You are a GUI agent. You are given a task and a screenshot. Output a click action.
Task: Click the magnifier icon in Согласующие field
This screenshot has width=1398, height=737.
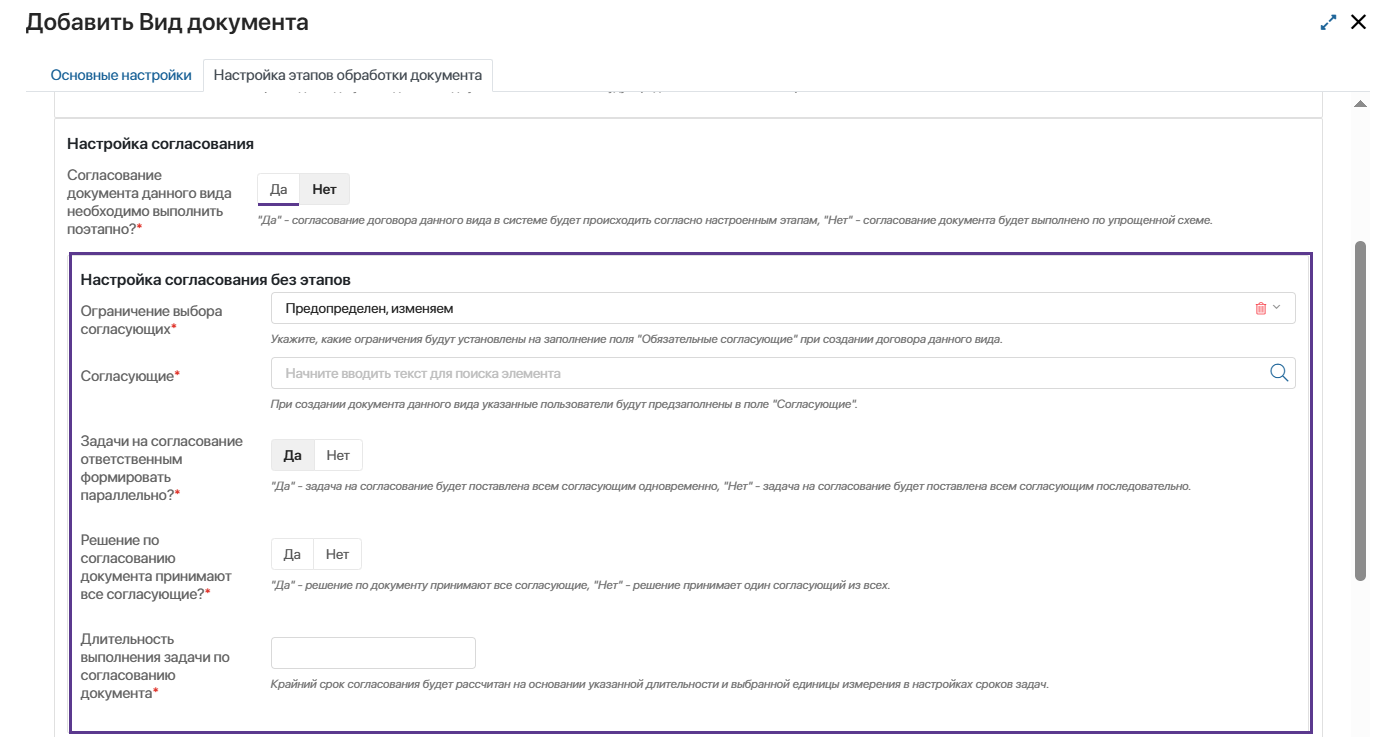pos(1279,373)
